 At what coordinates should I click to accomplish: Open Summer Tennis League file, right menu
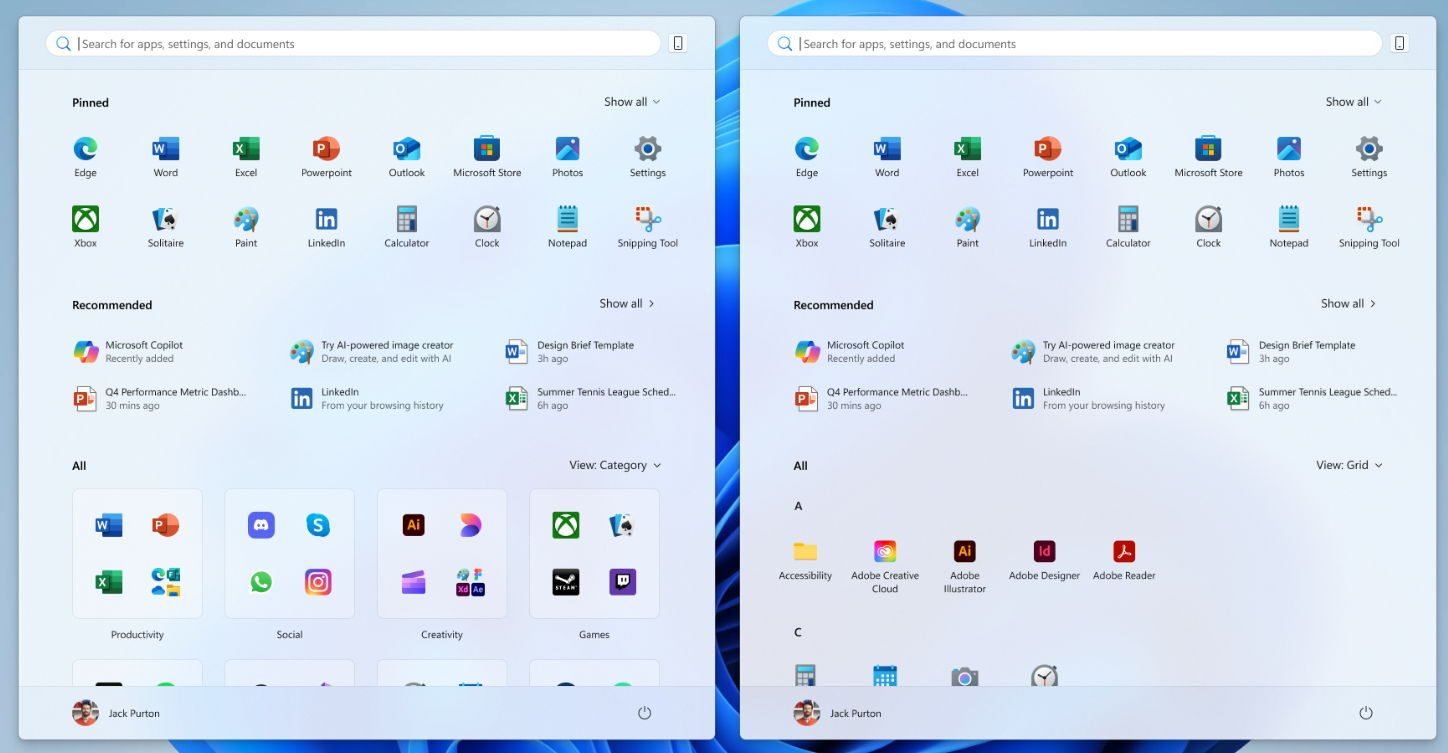[x=1313, y=399]
